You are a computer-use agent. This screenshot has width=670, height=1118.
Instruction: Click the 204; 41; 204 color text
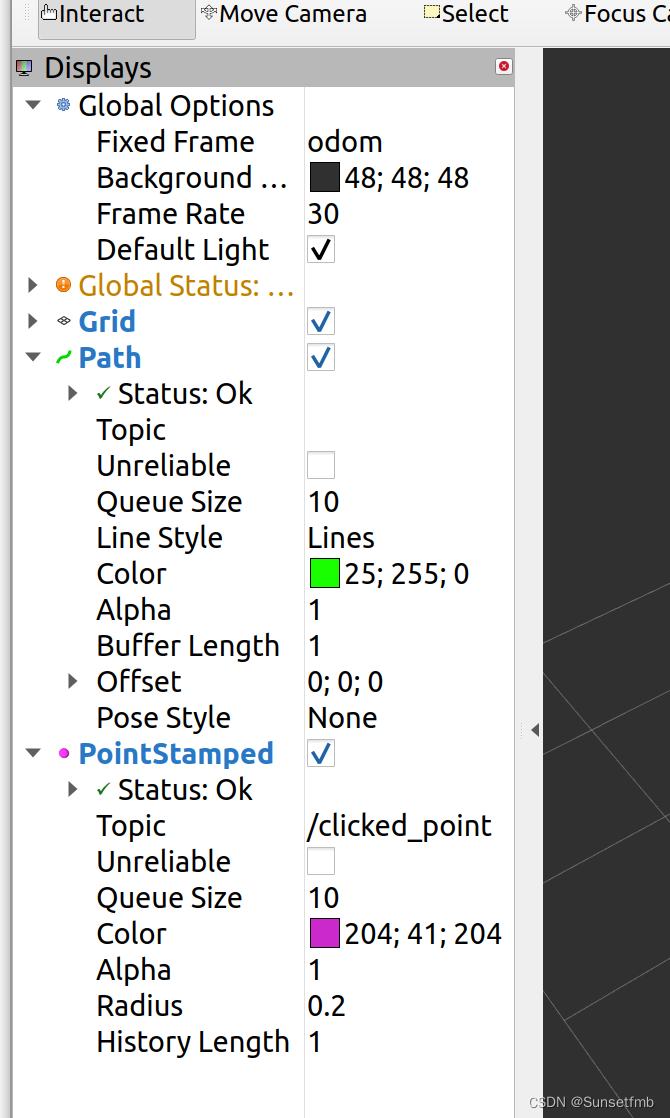pos(423,933)
